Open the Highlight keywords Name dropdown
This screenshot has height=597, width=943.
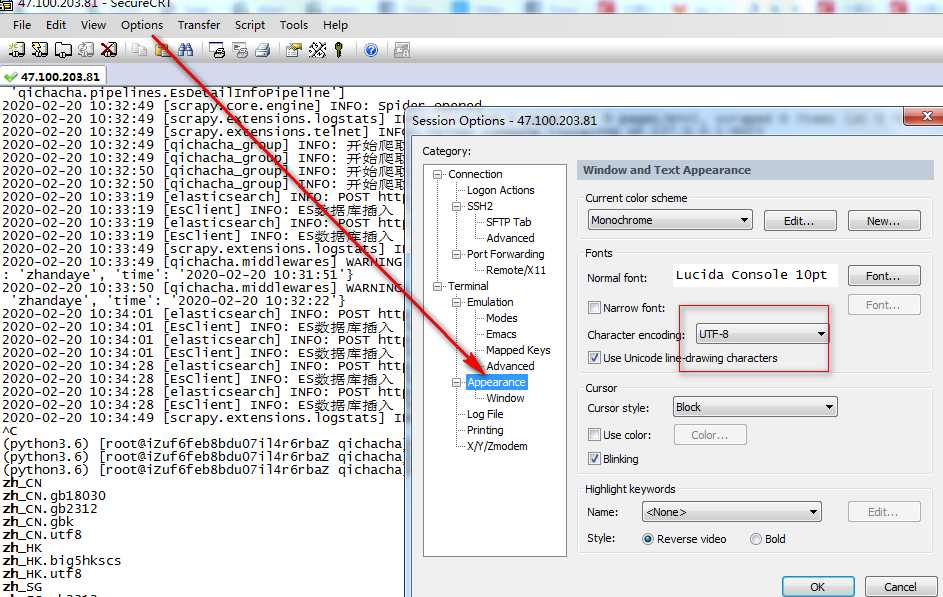click(731, 512)
